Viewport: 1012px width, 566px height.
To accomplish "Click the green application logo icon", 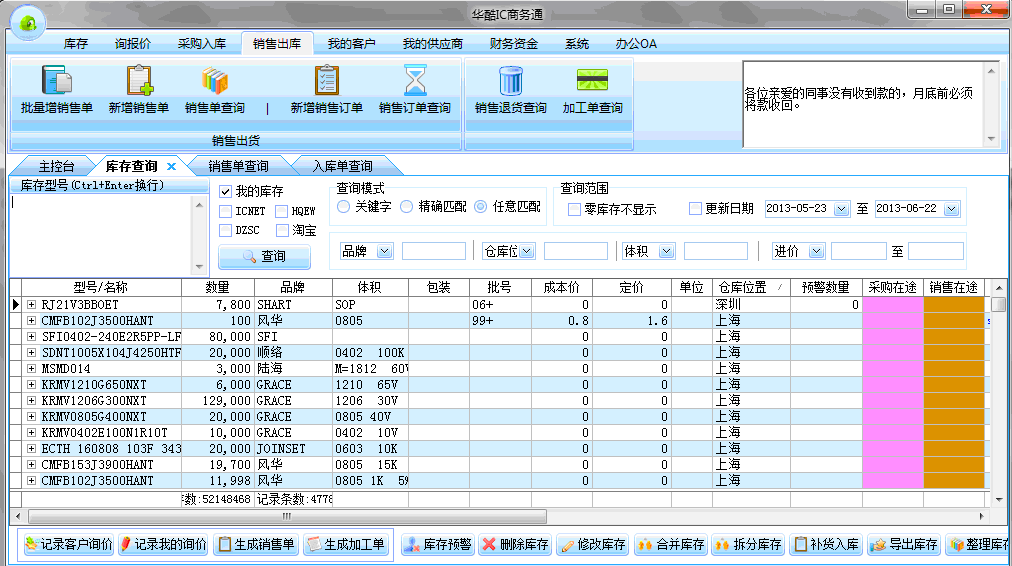I will (28, 23).
